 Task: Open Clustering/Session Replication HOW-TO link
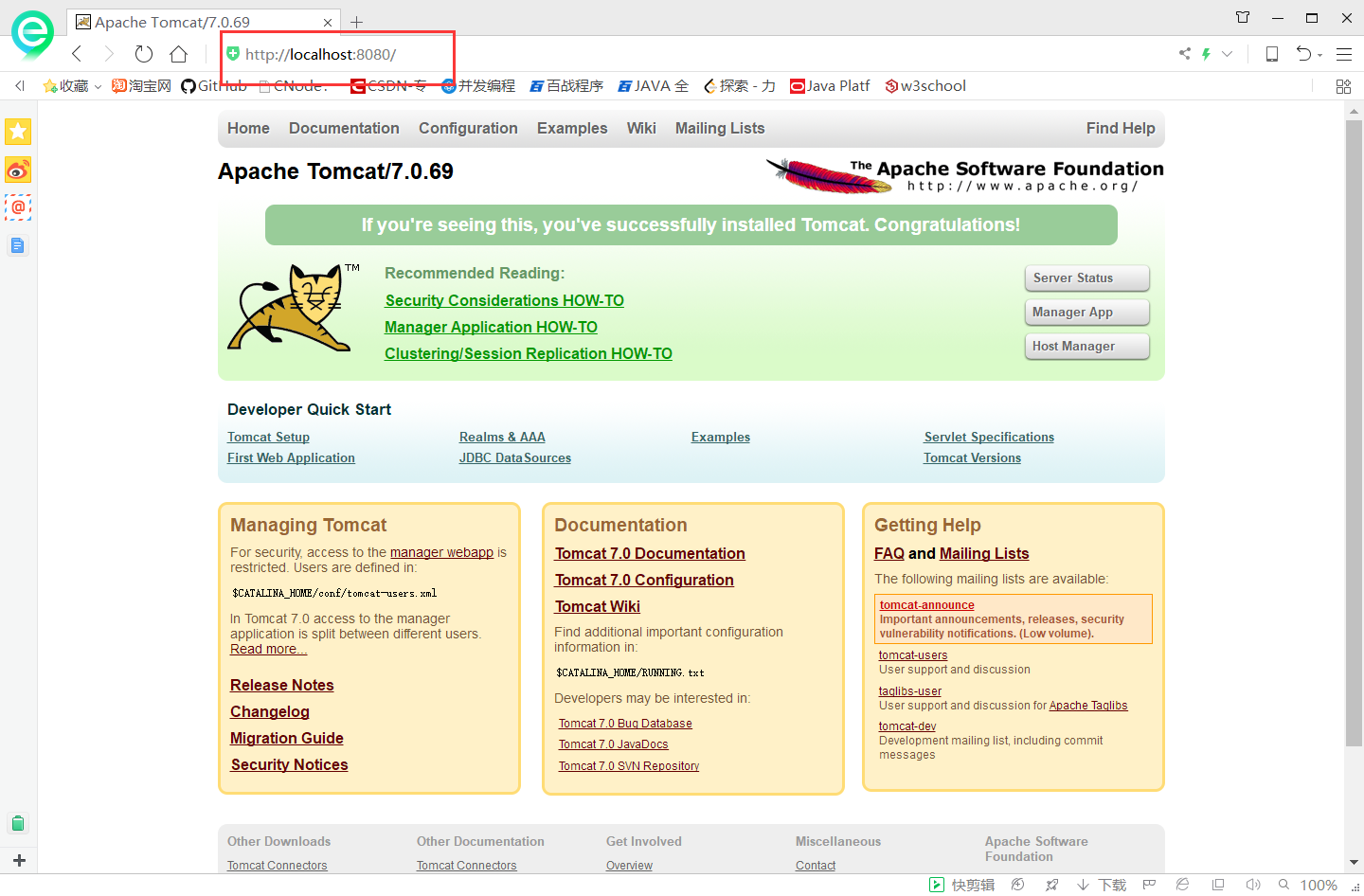(x=529, y=354)
